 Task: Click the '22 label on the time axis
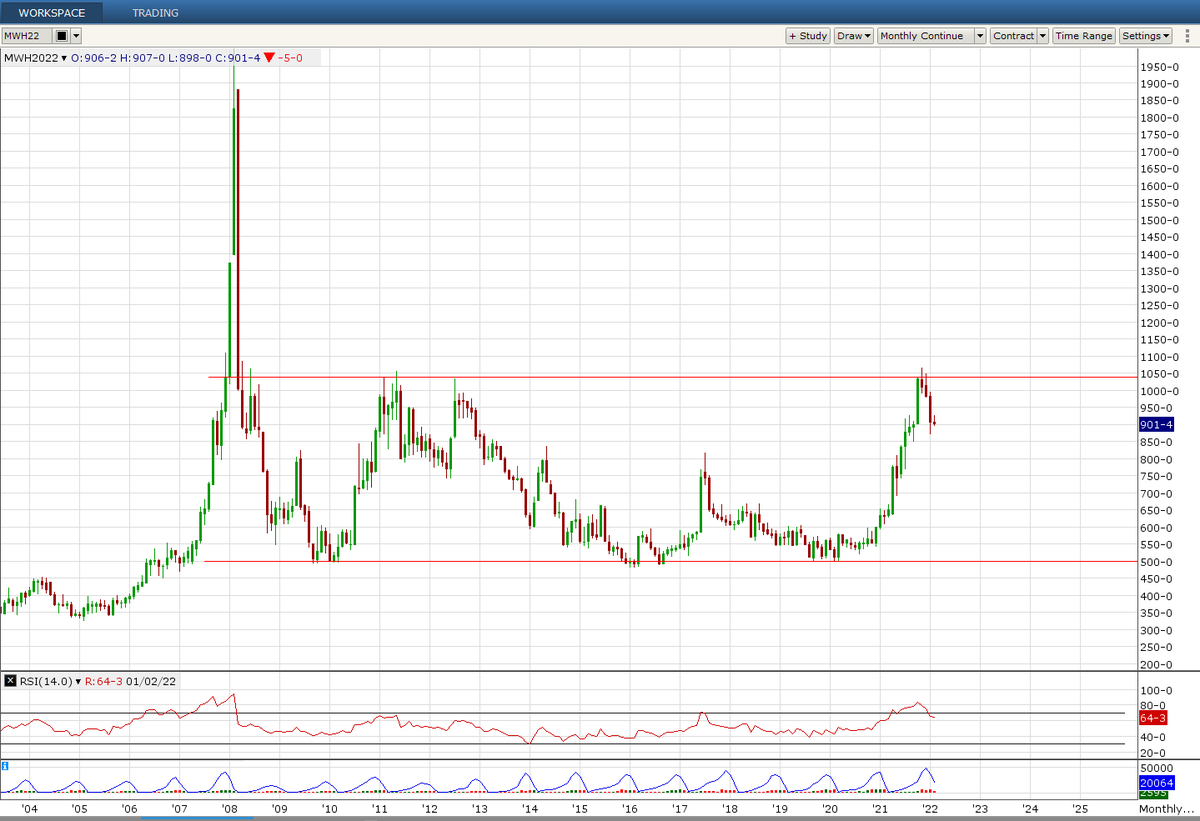pos(929,808)
